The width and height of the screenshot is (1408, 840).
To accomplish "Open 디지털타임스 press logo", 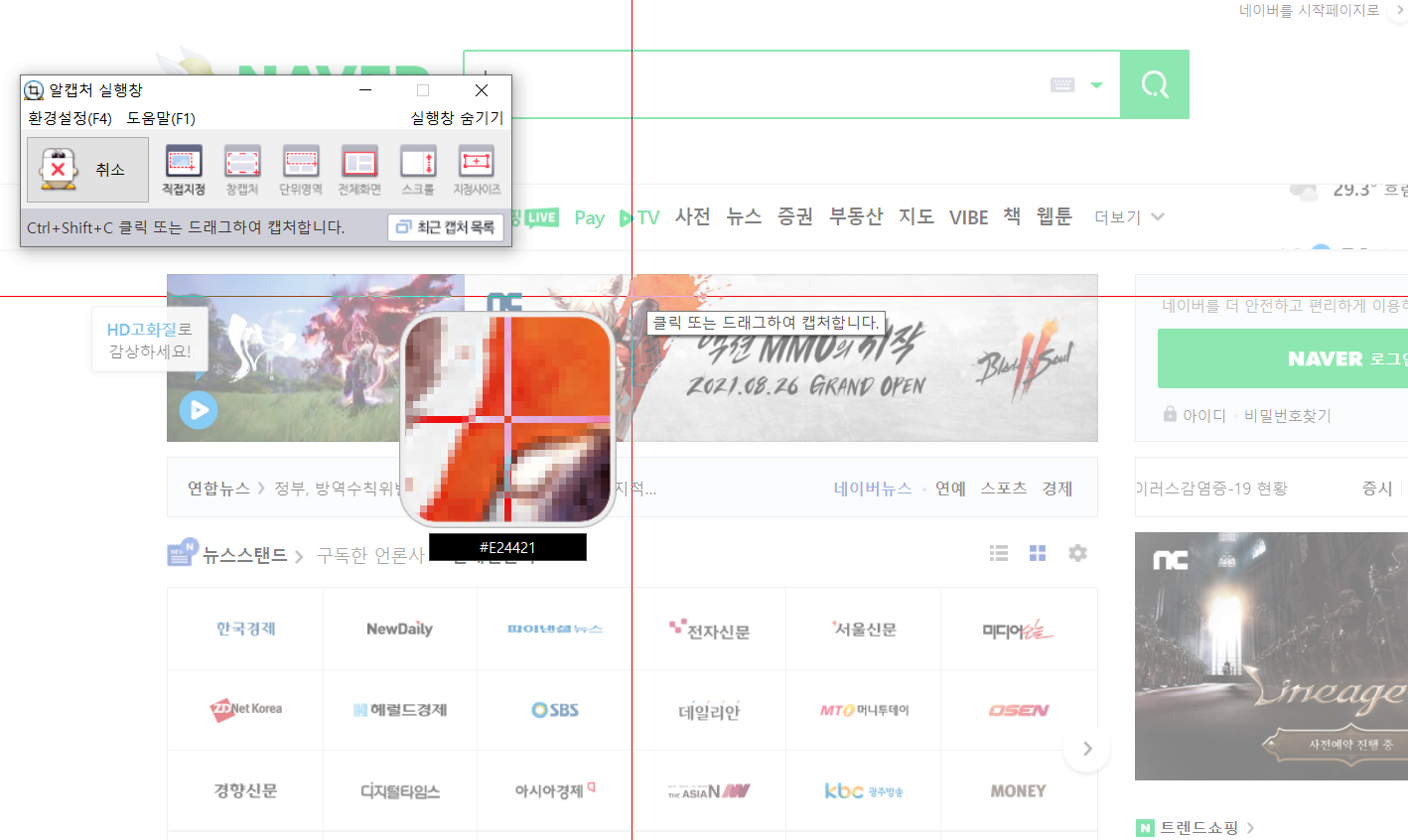I will 399,791.
